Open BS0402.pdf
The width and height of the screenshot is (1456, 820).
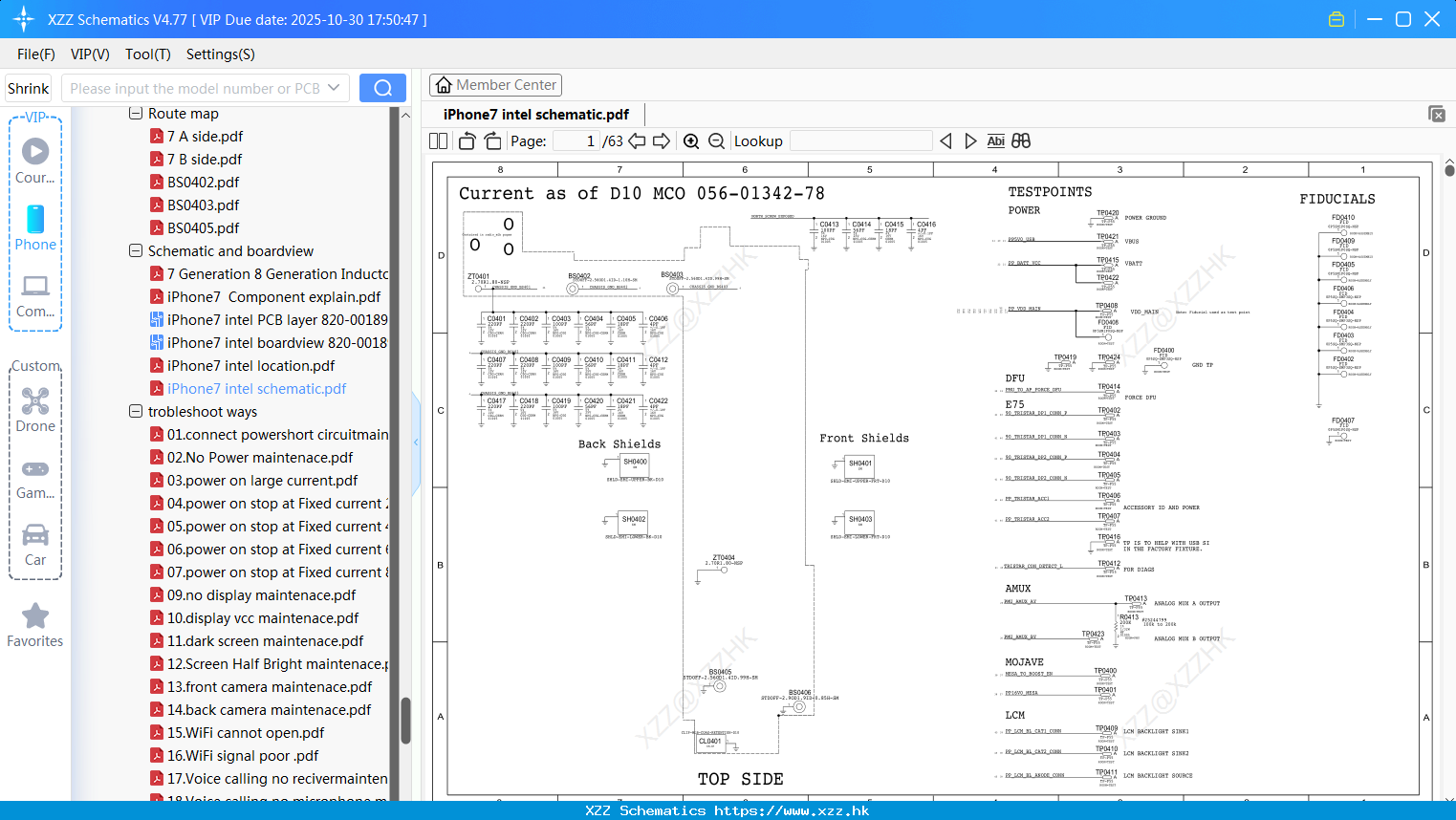coord(194,183)
